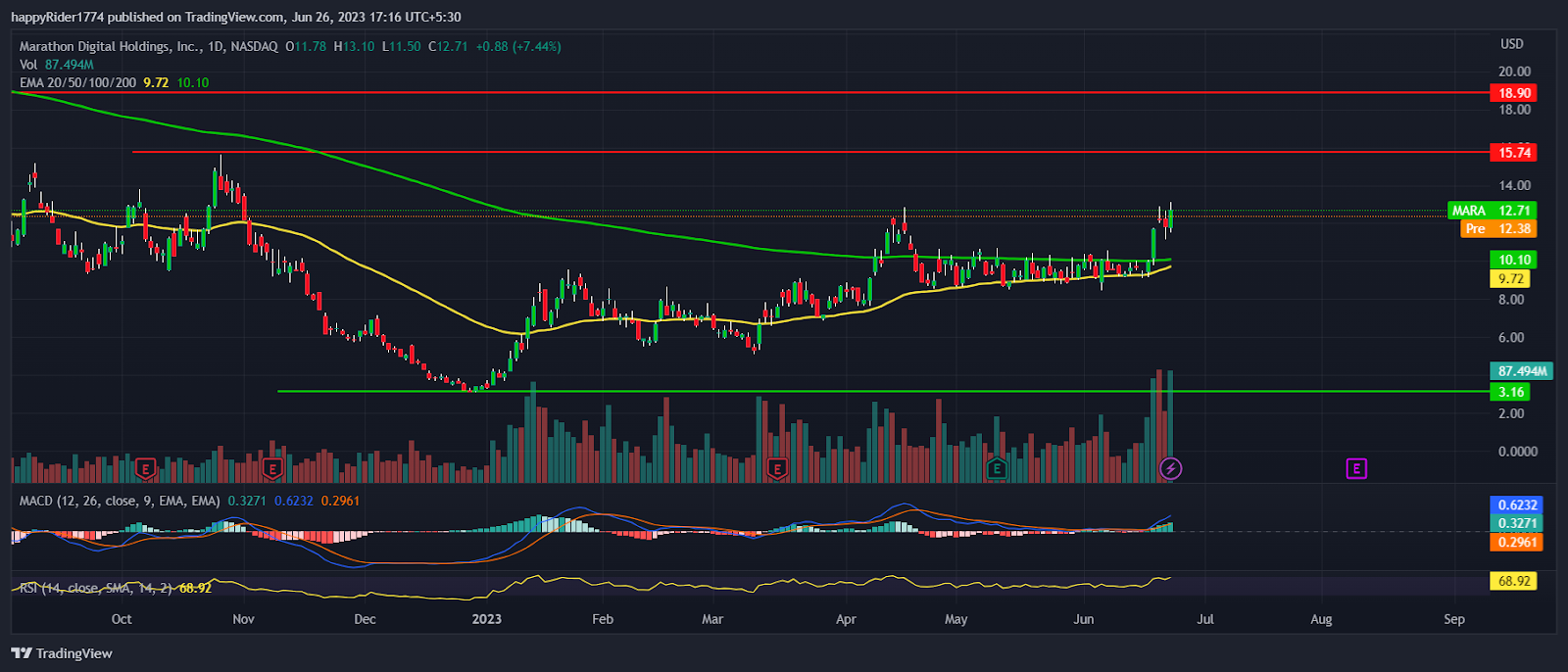
Task: Click the Marathon Digital Holdings symbol title
Action: coord(148,46)
